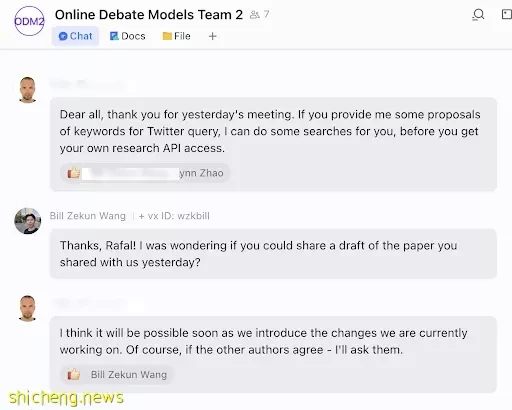Open Bill Zekun Wang's profile avatar
Viewport: 512px width, 410px height.
[28, 221]
